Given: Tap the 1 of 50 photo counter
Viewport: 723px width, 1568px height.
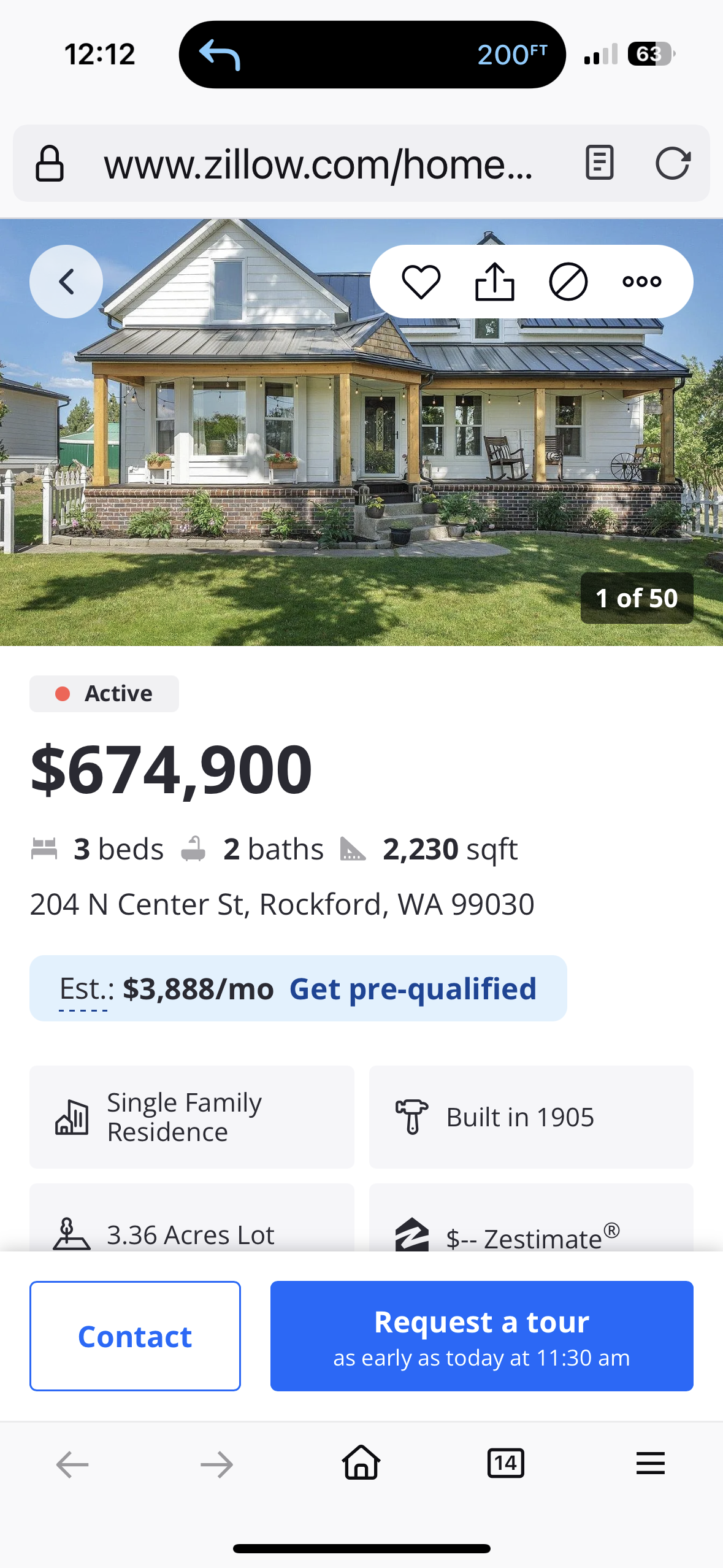Looking at the screenshot, I should pyautogui.click(x=637, y=598).
